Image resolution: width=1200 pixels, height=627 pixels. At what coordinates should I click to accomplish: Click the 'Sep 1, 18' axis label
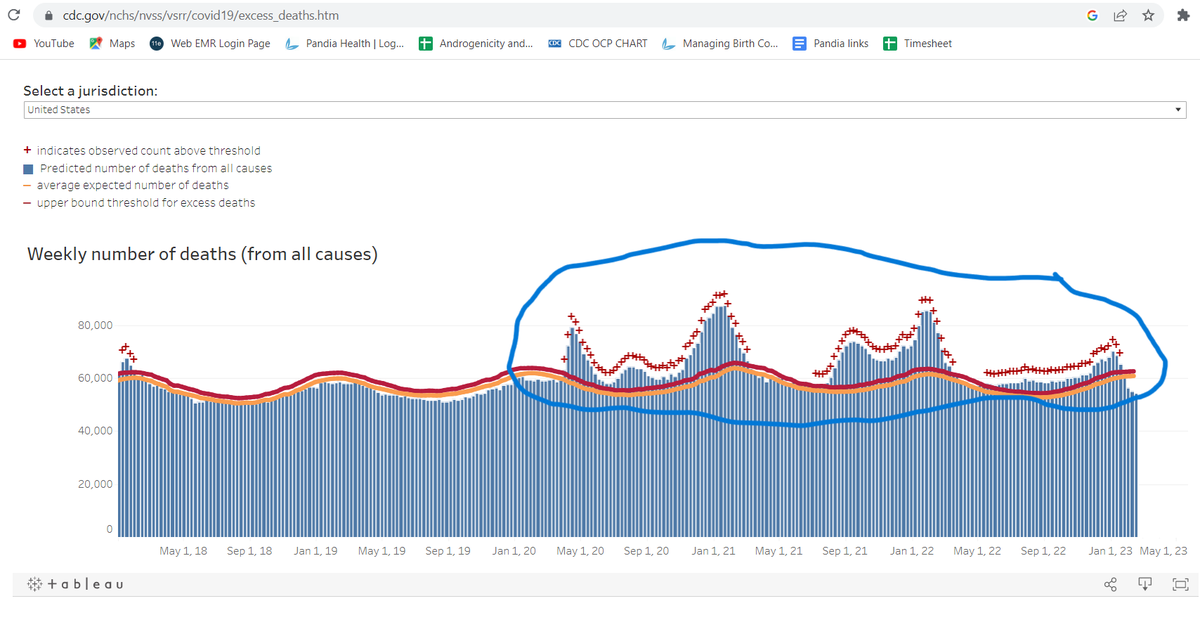(x=250, y=551)
